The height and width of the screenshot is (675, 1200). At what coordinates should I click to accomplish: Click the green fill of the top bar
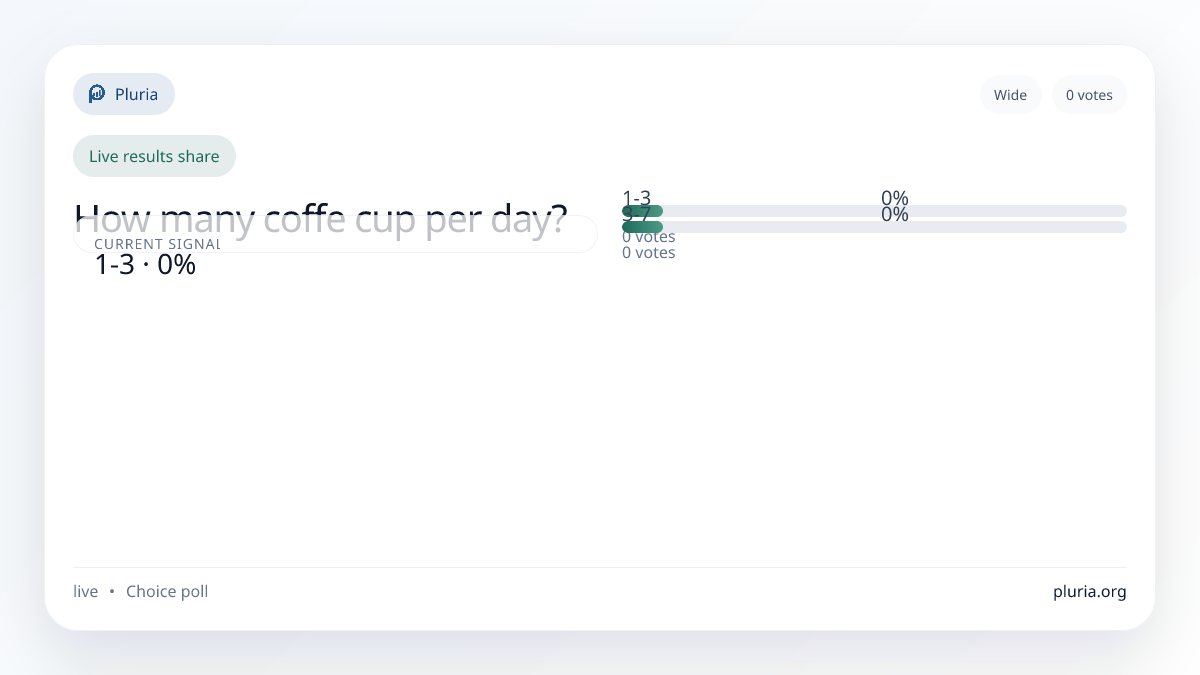pos(643,211)
